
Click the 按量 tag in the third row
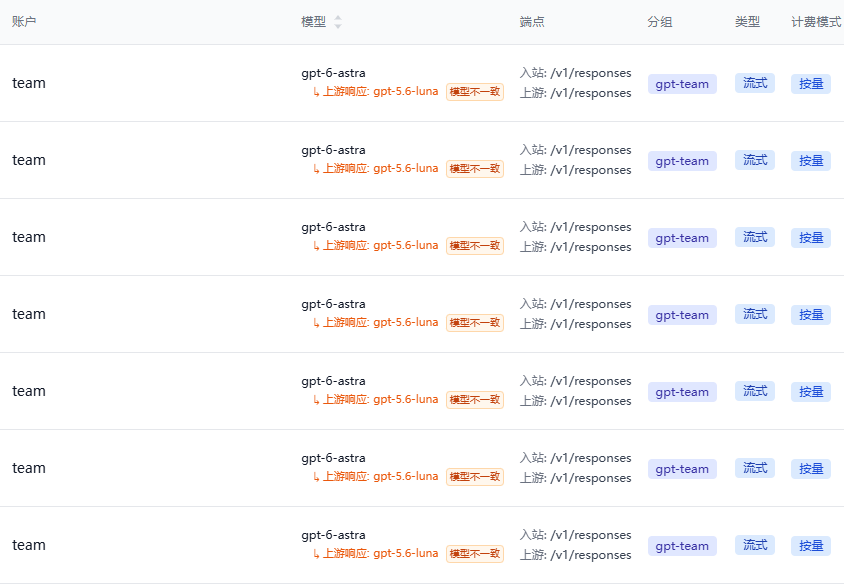(x=811, y=237)
